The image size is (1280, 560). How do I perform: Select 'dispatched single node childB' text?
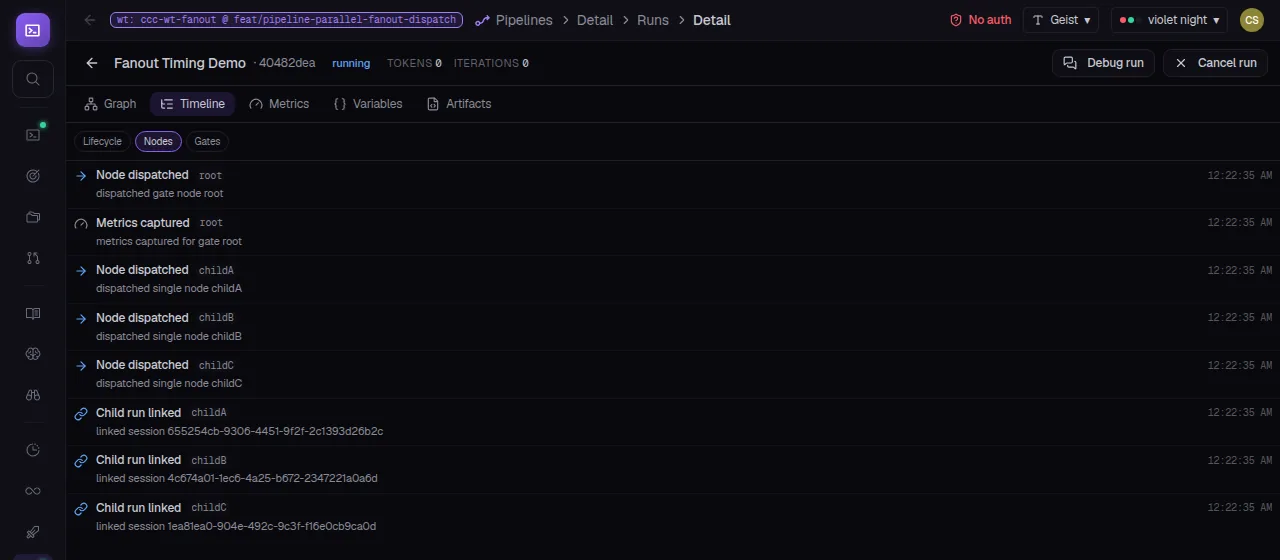pos(169,336)
